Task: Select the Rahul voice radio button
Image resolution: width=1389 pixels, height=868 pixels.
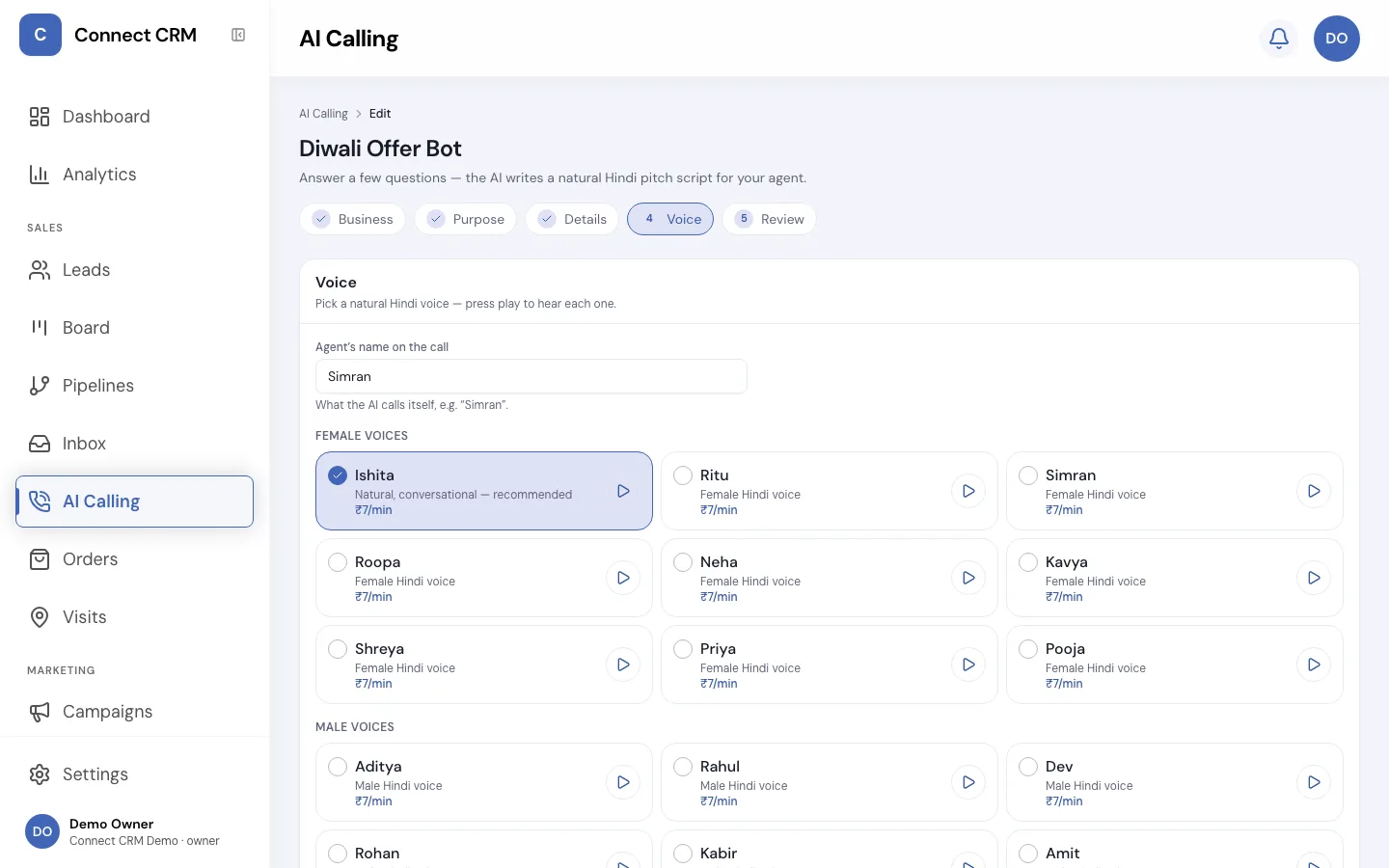Action: (x=683, y=767)
